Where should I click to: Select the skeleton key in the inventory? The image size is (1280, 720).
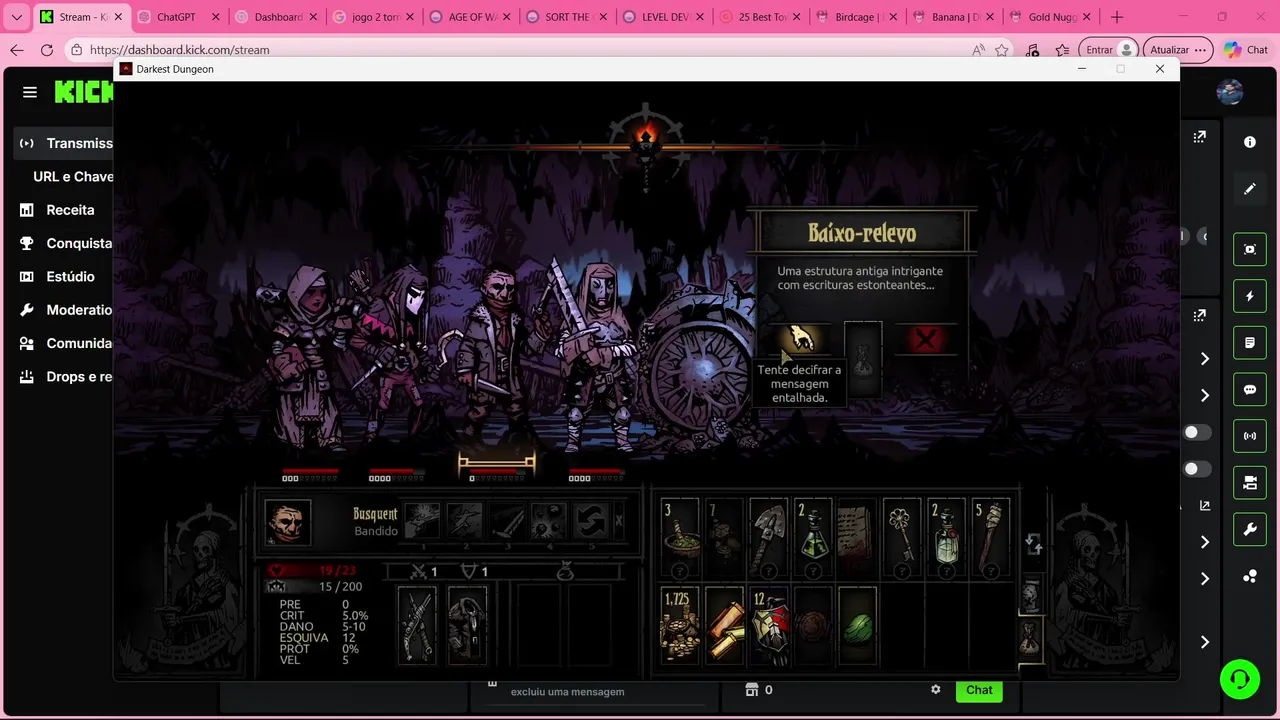coord(902,540)
